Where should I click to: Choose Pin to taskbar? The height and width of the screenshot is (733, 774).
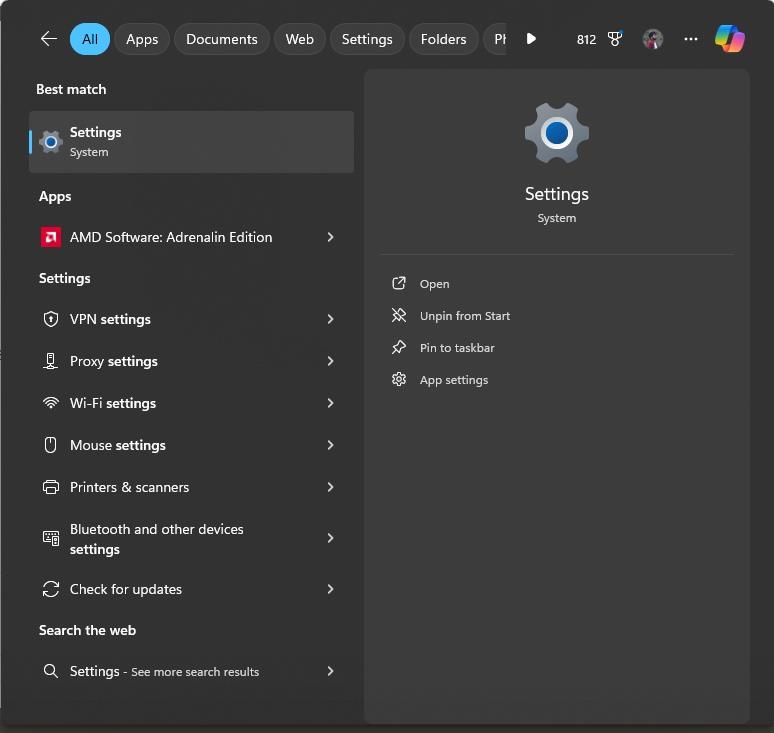click(457, 347)
